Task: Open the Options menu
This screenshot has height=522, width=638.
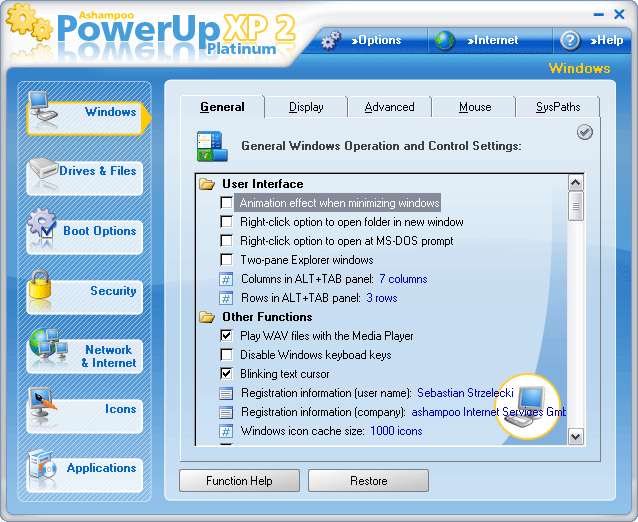Action: pos(362,40)
